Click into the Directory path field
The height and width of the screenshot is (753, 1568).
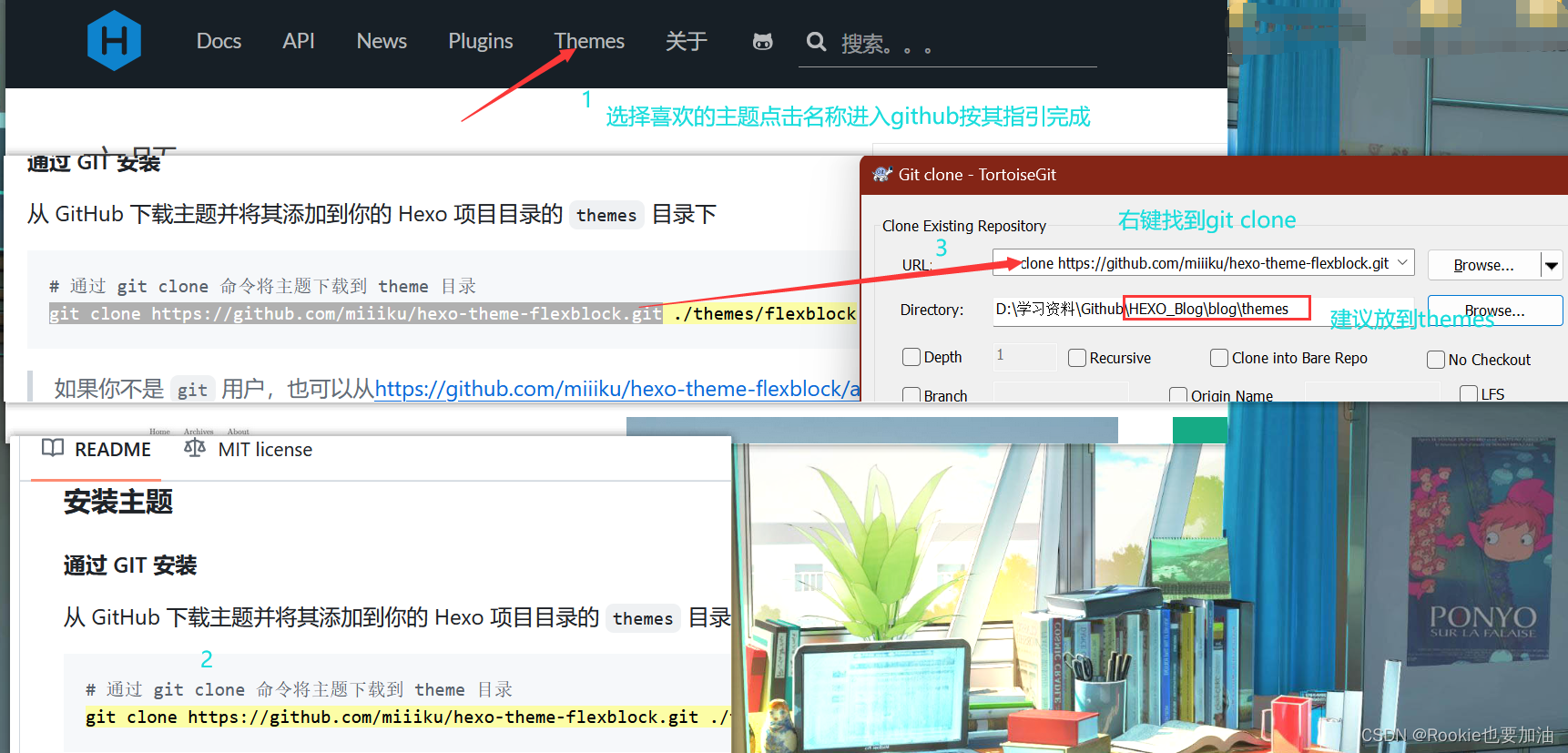click(1203, 310)
